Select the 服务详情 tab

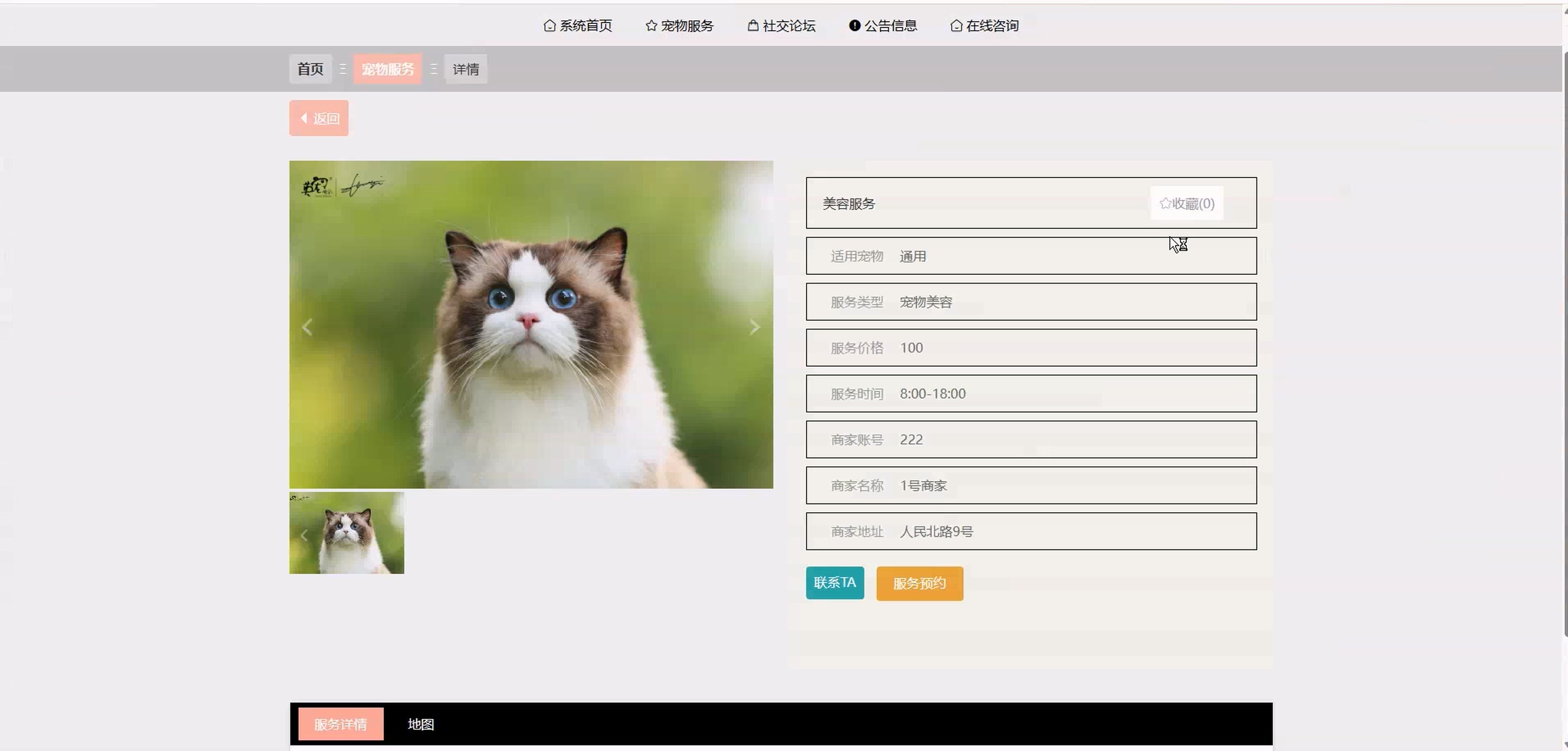[x=340, y=724]
